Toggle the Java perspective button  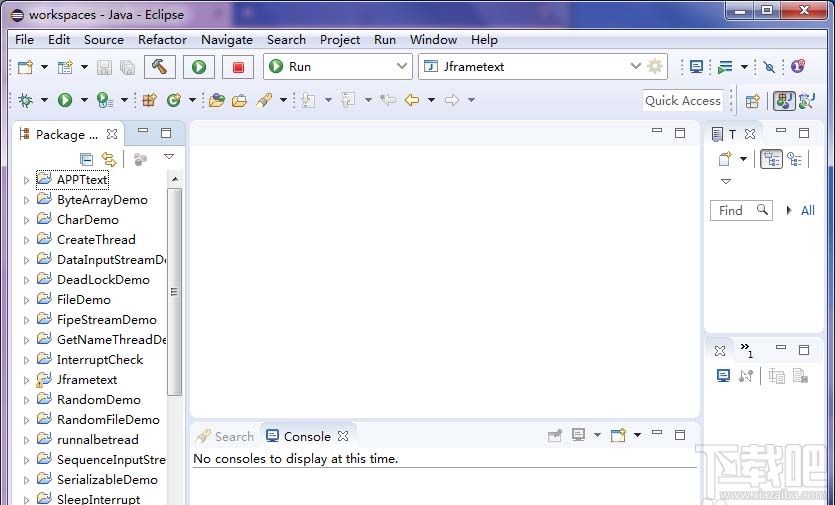(x=784, y=100)
